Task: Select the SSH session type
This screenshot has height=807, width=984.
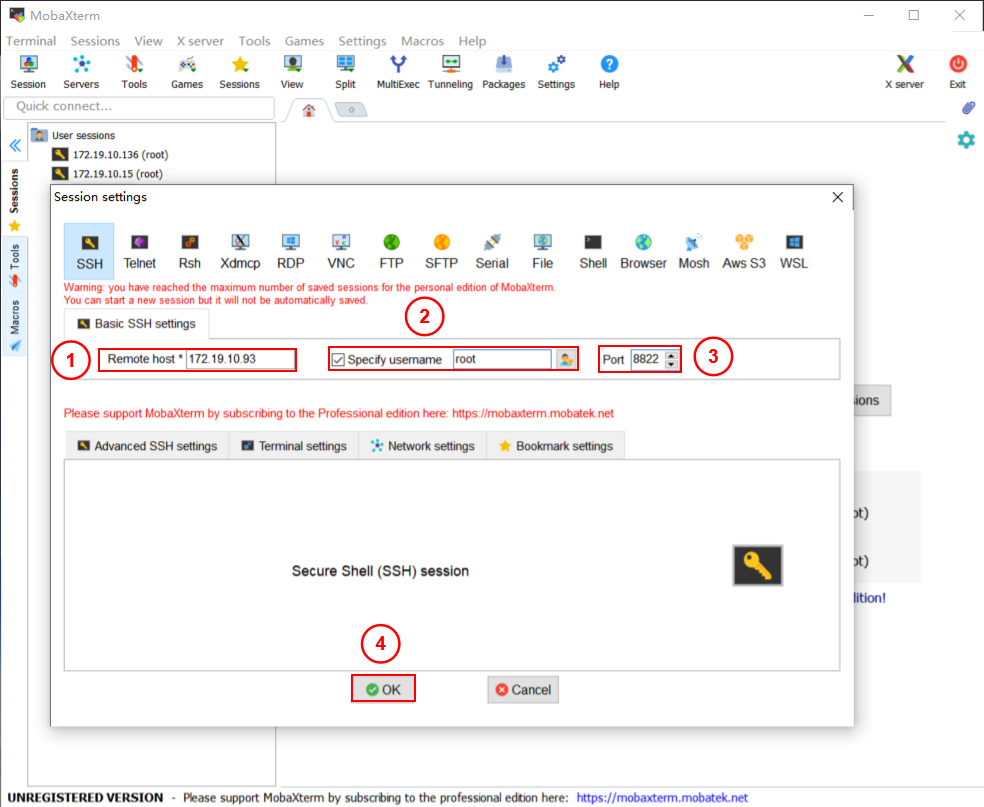Action: (89, 251)
